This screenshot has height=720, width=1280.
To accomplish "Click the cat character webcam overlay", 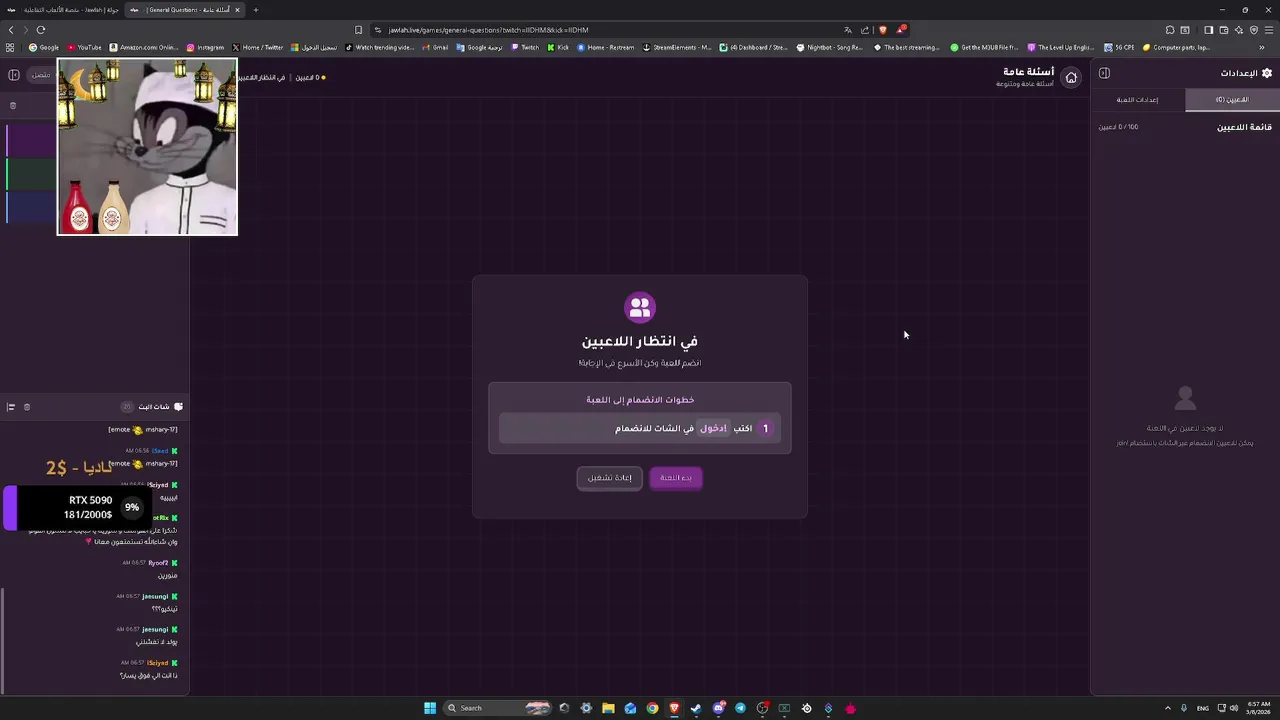I will (147, 146).
